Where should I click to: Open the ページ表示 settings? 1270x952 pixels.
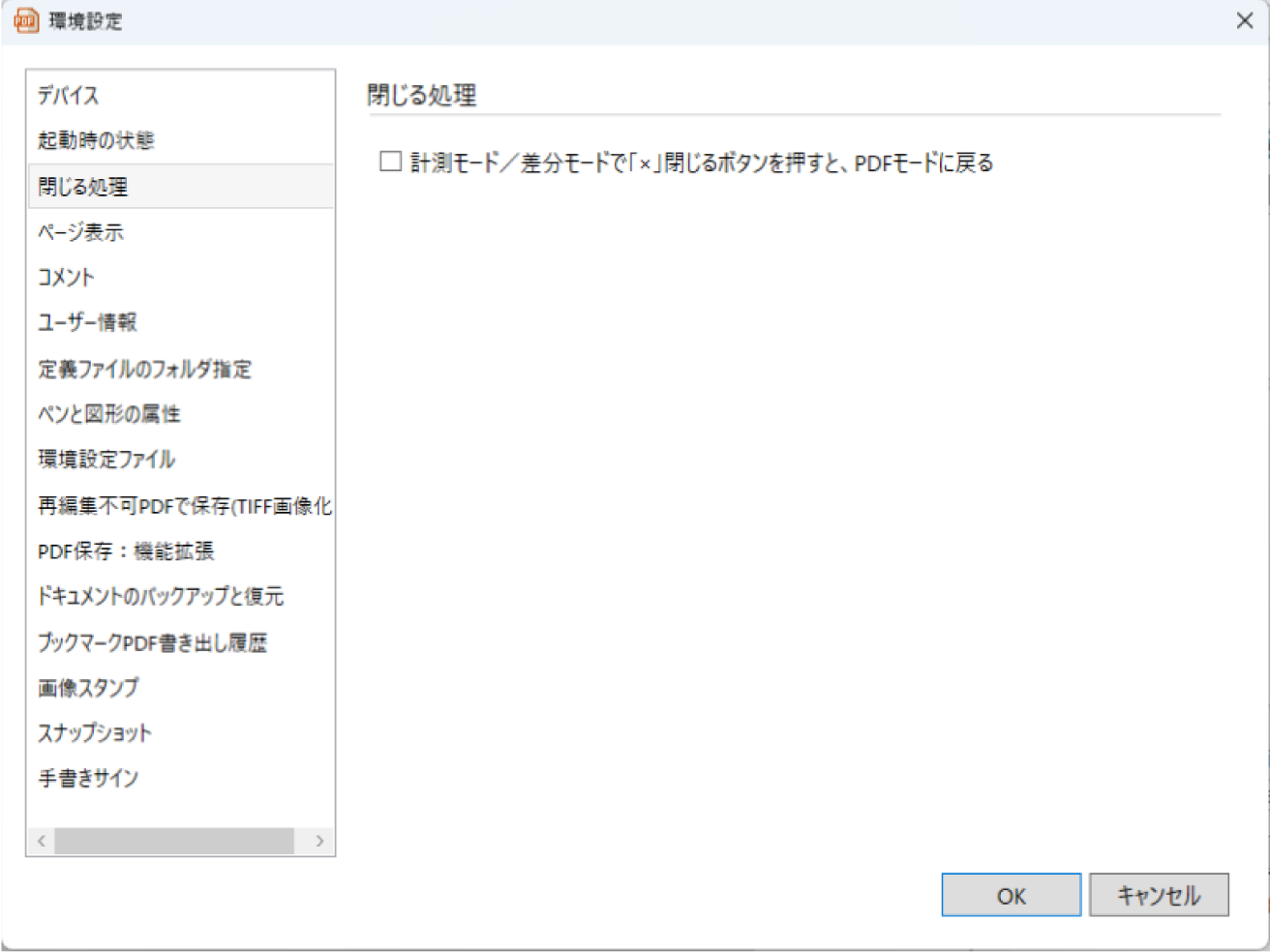coord(81,232)
